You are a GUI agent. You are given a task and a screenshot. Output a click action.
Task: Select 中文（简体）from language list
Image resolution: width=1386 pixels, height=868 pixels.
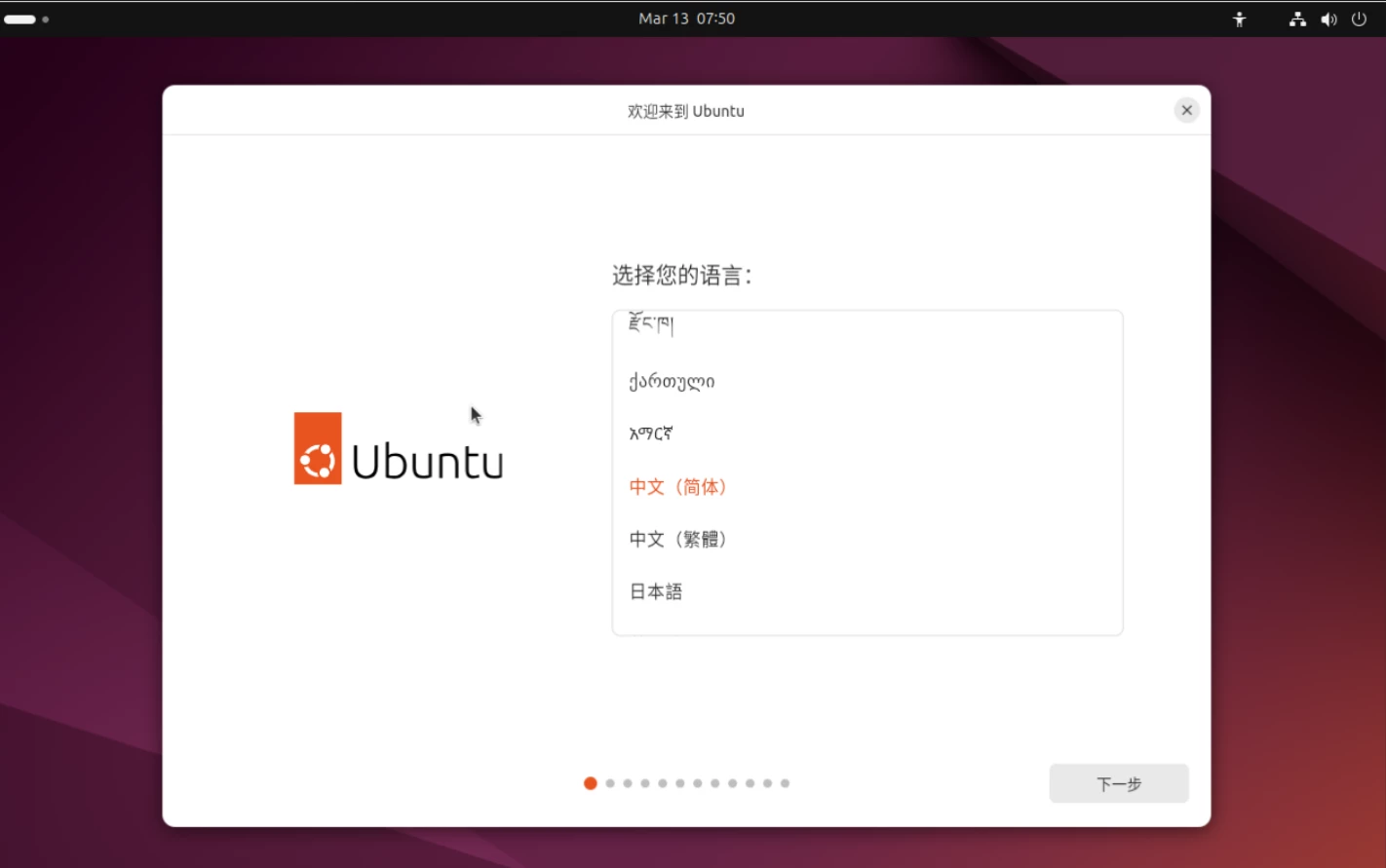[678, 487]
